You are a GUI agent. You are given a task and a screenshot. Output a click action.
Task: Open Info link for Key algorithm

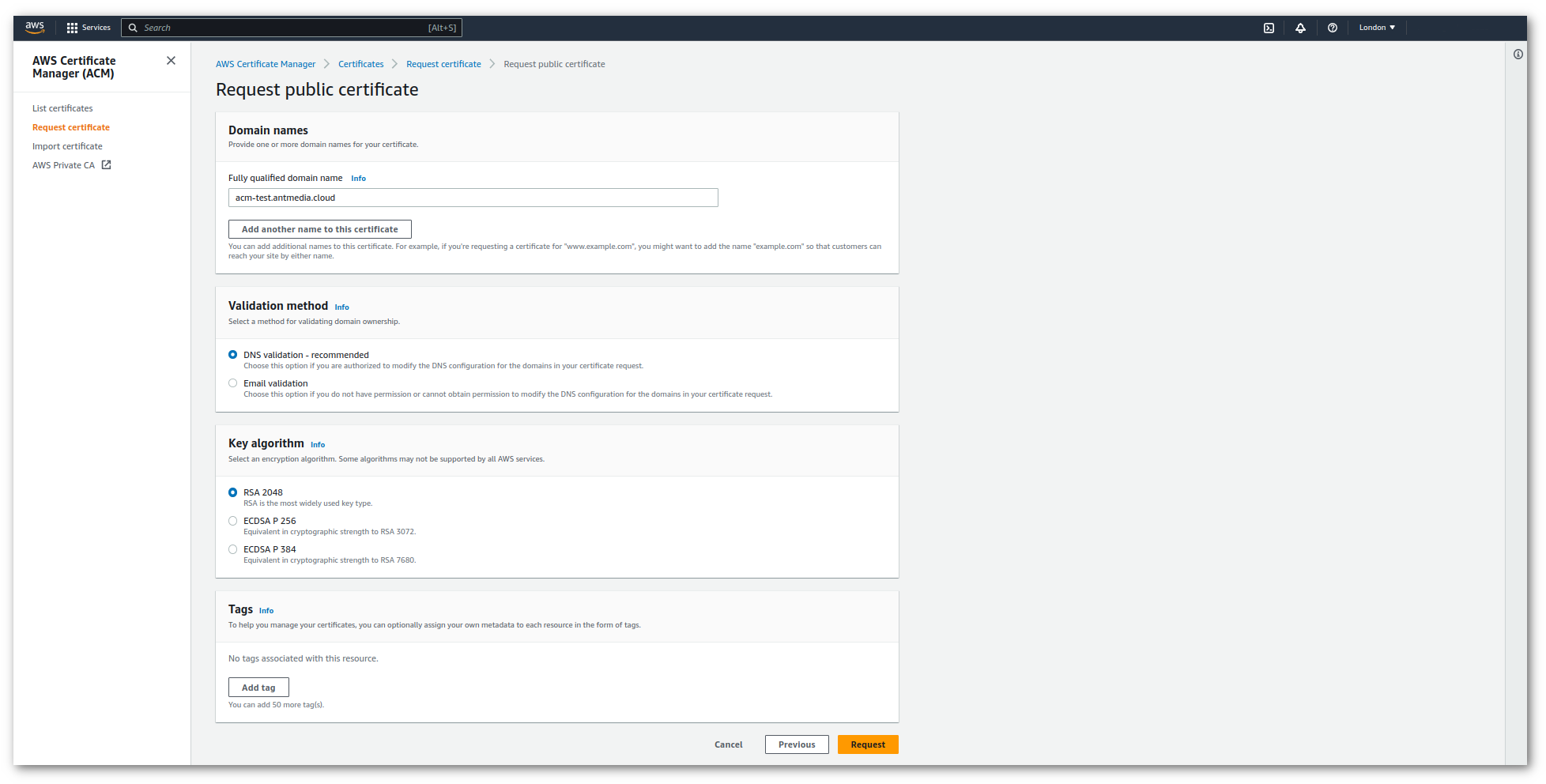coord(318,445)
